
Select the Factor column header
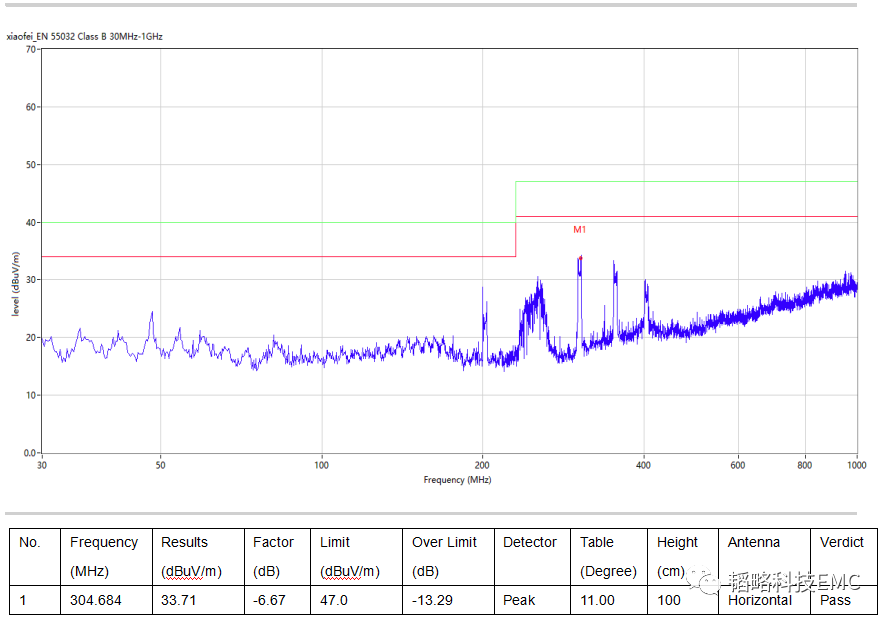coord(273,542)
